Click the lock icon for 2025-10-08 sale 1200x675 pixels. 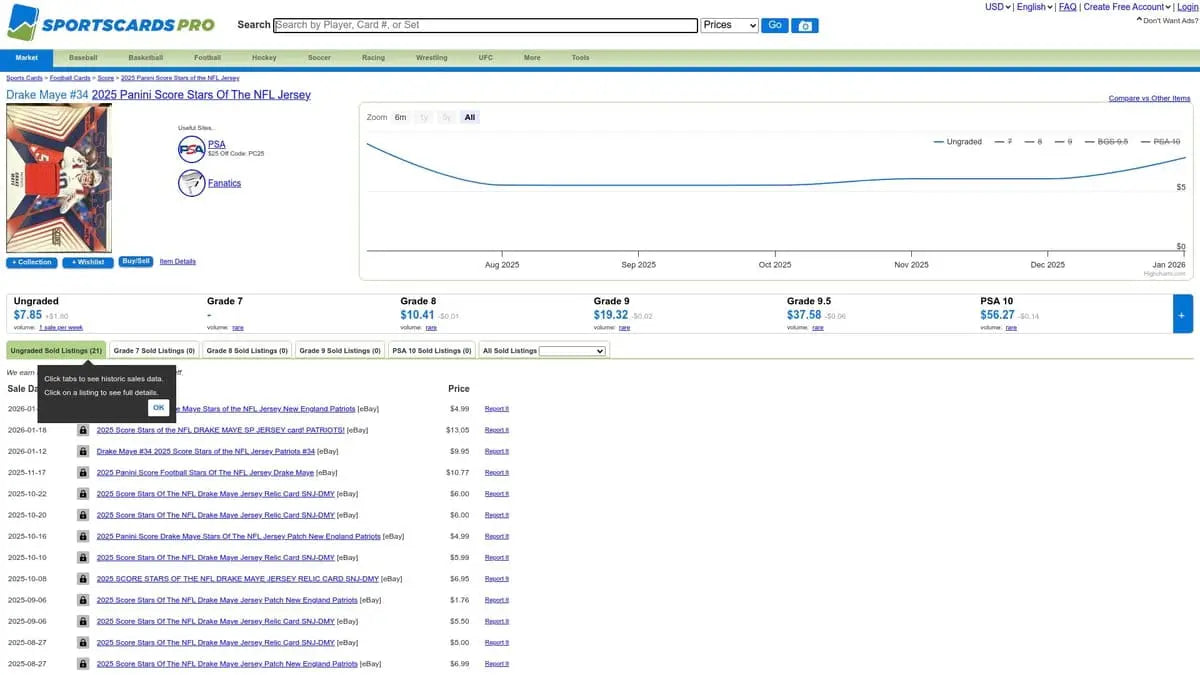(x=83, y=579)
